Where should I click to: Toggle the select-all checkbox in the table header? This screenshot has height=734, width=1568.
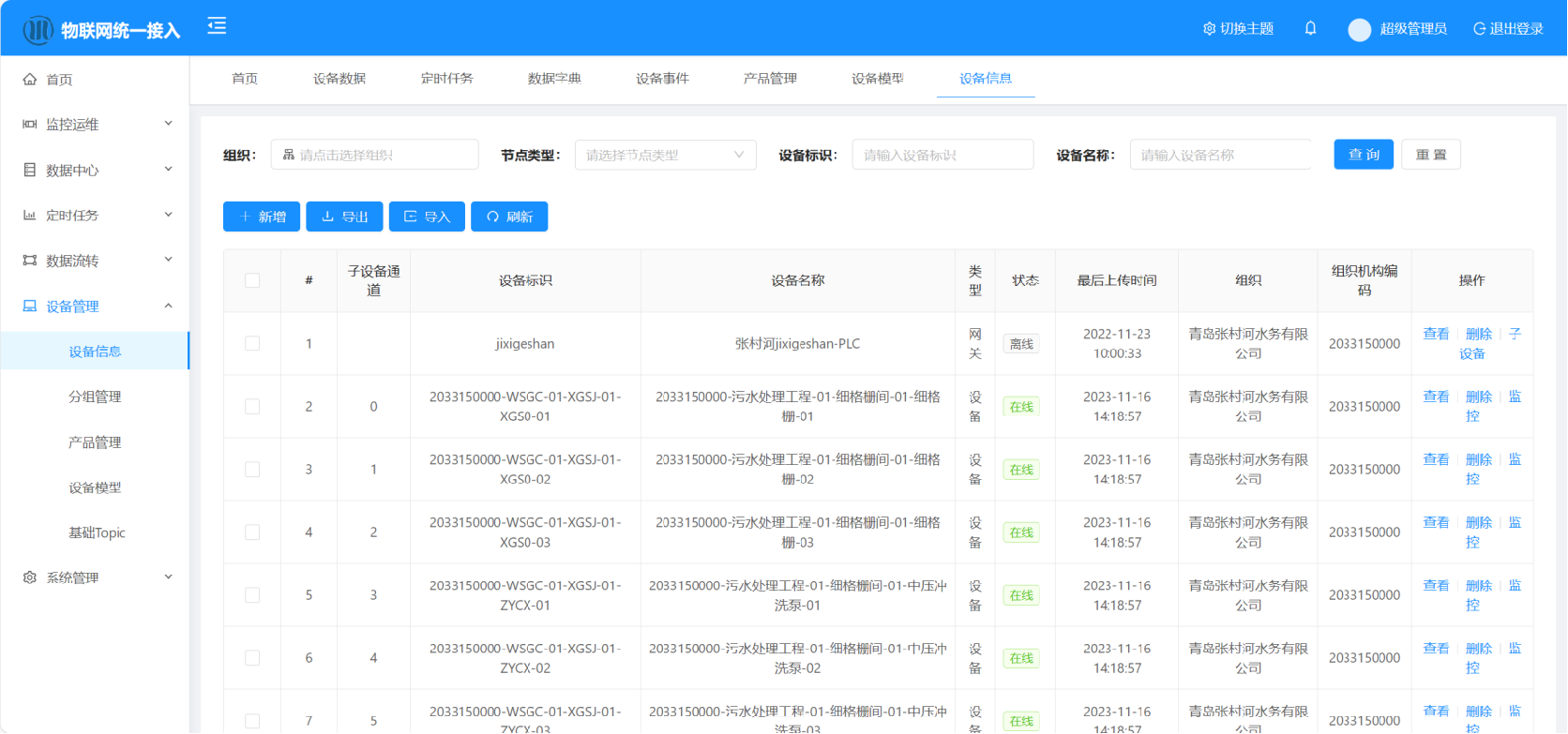coord(252,280)
